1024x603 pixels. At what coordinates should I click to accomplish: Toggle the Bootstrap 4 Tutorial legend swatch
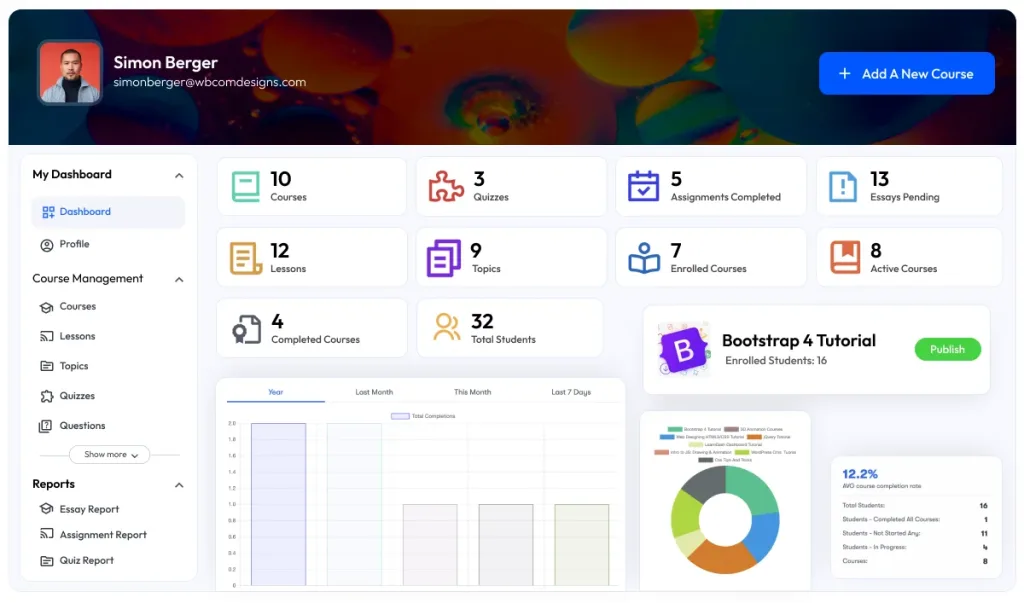(x=675, y=430)
